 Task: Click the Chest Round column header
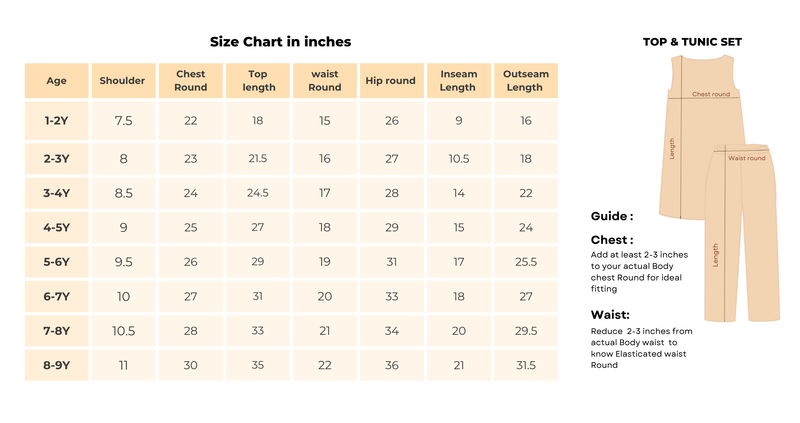coord(191,81)
